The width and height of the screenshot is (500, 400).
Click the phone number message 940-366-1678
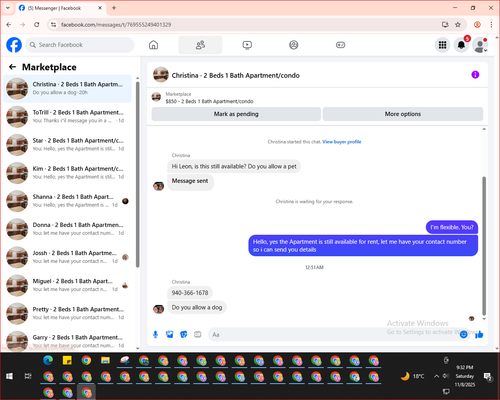(x=190, y=293)
